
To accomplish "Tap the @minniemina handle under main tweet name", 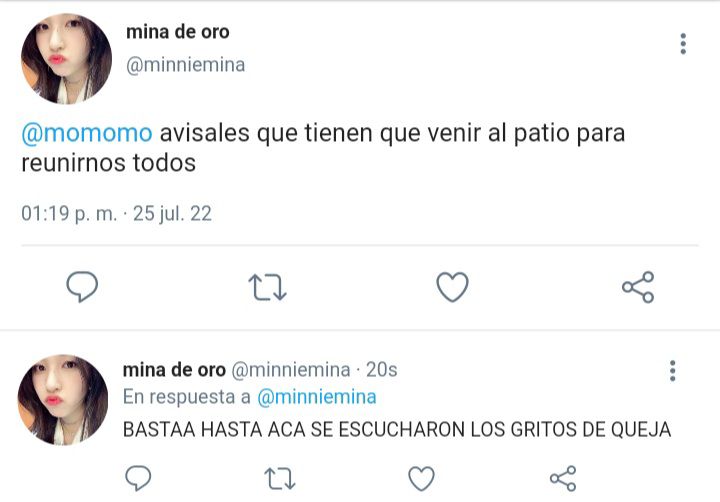I will (186, 65).
